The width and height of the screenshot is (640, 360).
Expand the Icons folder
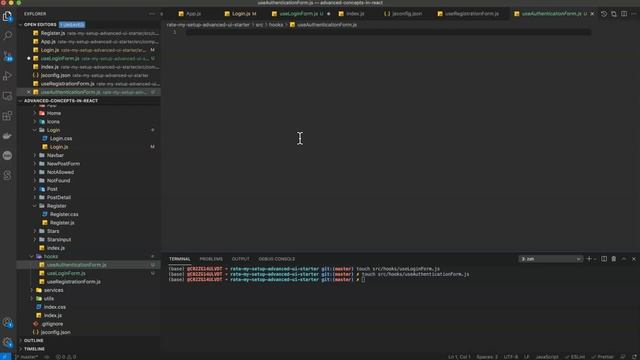[x=53, y=122]
